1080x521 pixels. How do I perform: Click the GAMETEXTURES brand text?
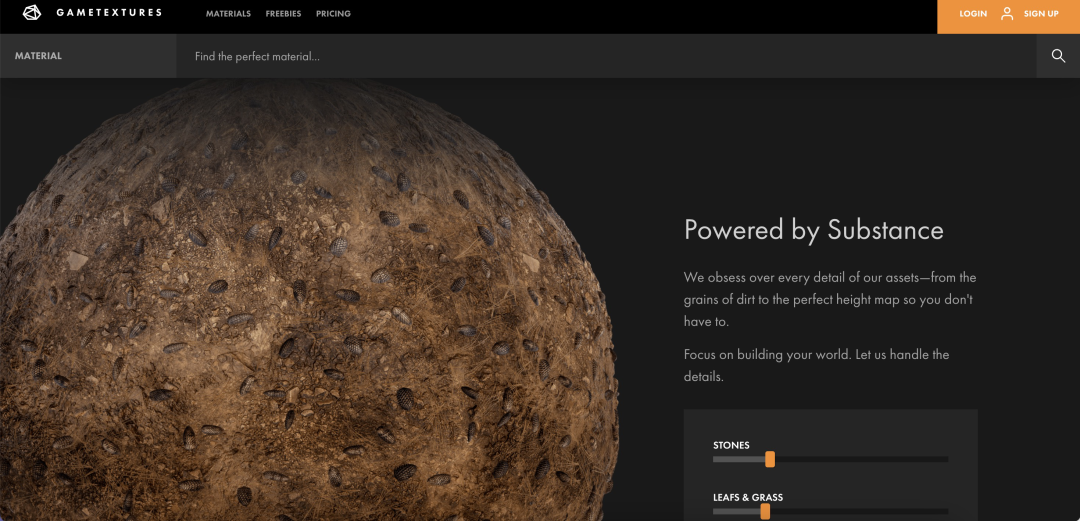point(109,12)
